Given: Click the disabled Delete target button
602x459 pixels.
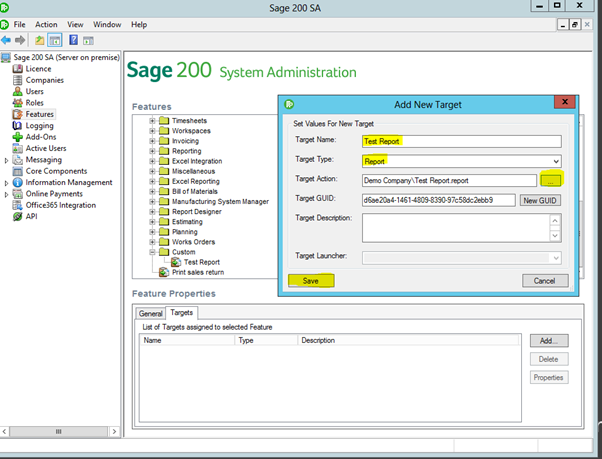Looking at the screenshot, I should click(x=549, y=359).
